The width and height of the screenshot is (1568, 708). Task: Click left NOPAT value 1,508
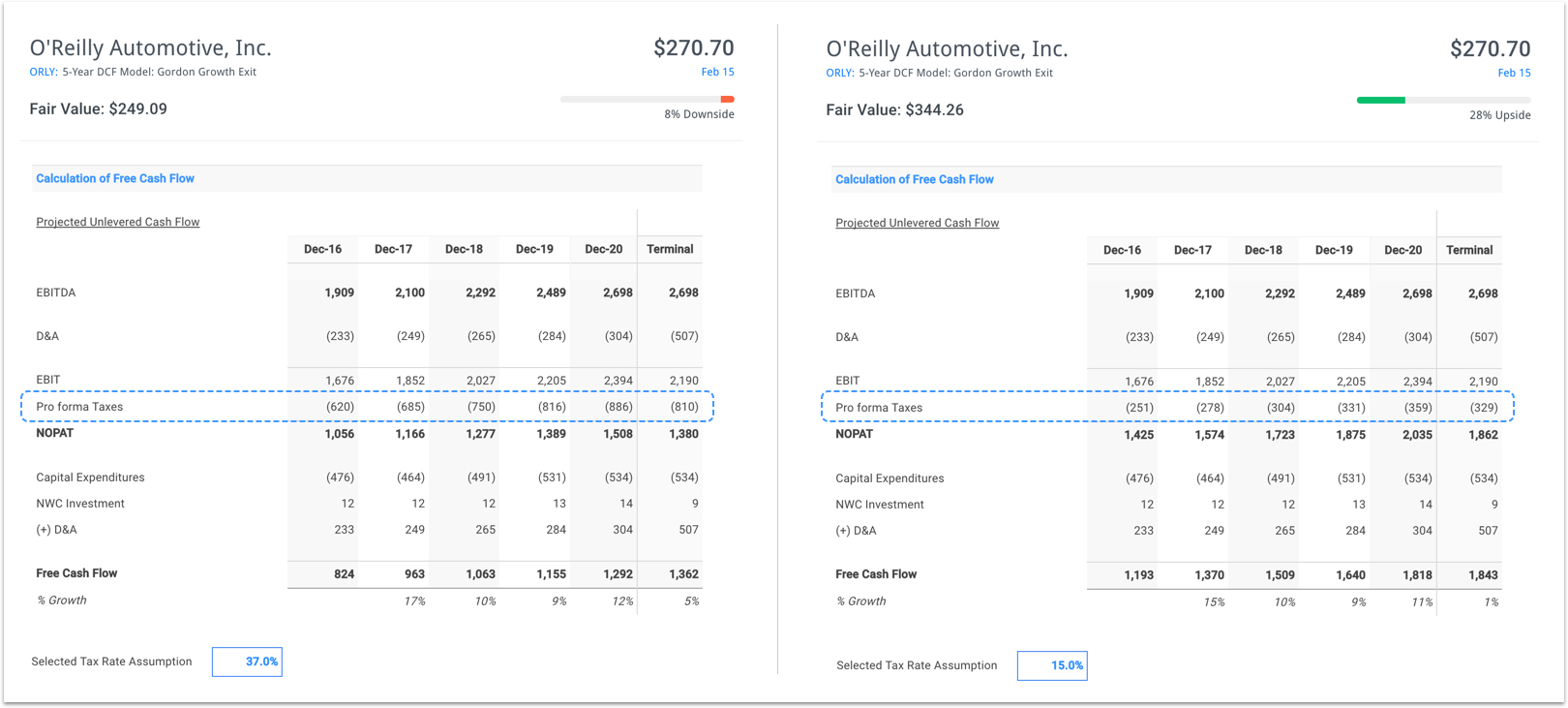(x=618, y=434)
